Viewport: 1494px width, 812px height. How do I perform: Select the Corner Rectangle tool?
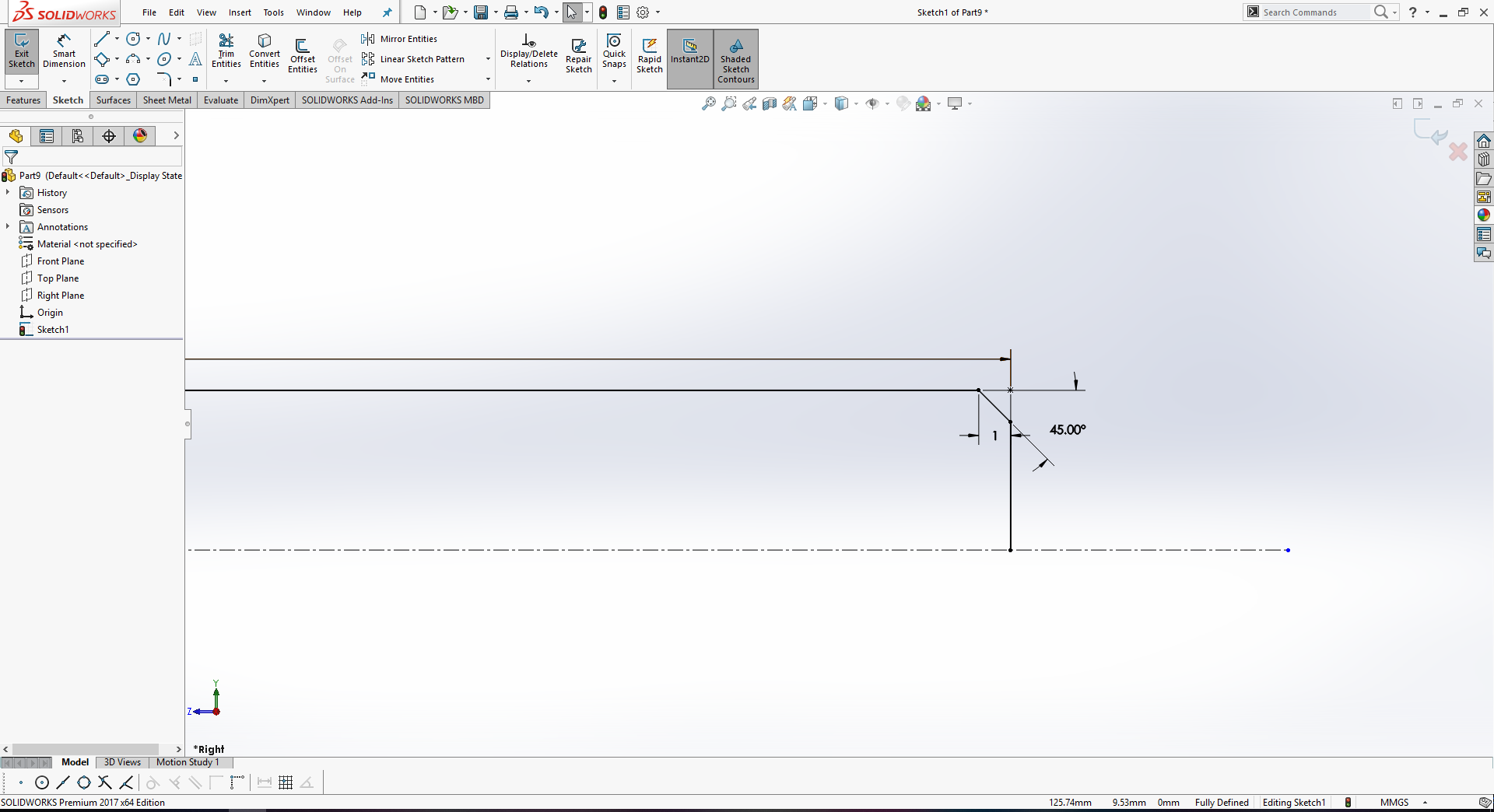point(102,59)
